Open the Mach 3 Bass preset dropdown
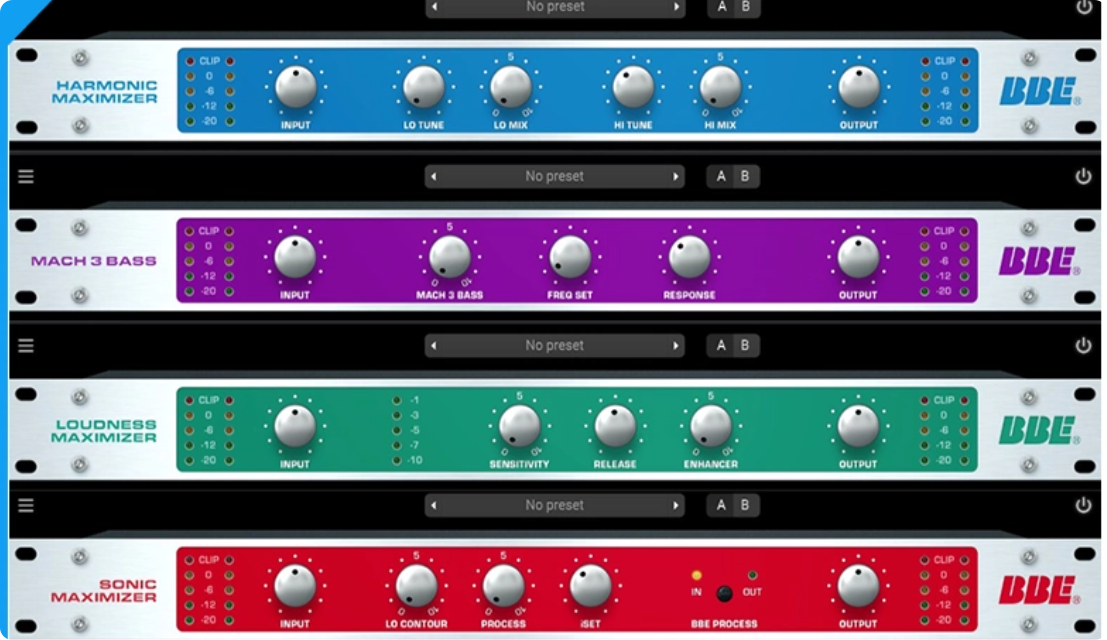Viewport: 1107px width, 640px height. tap(555, 176)
